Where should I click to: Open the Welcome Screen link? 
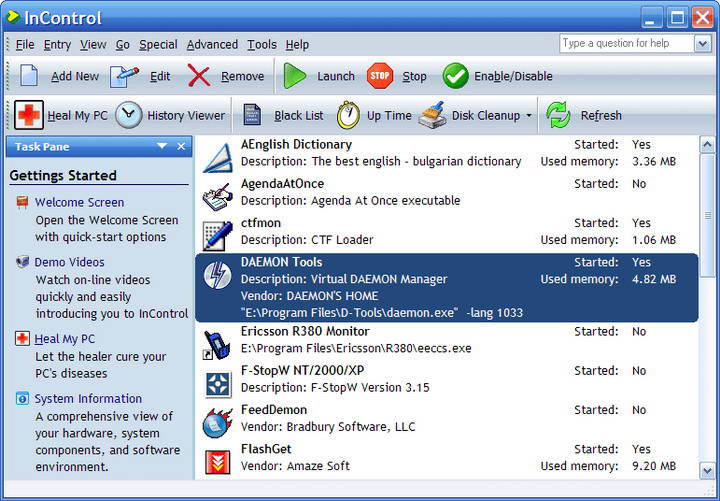[x=79, y=202]
